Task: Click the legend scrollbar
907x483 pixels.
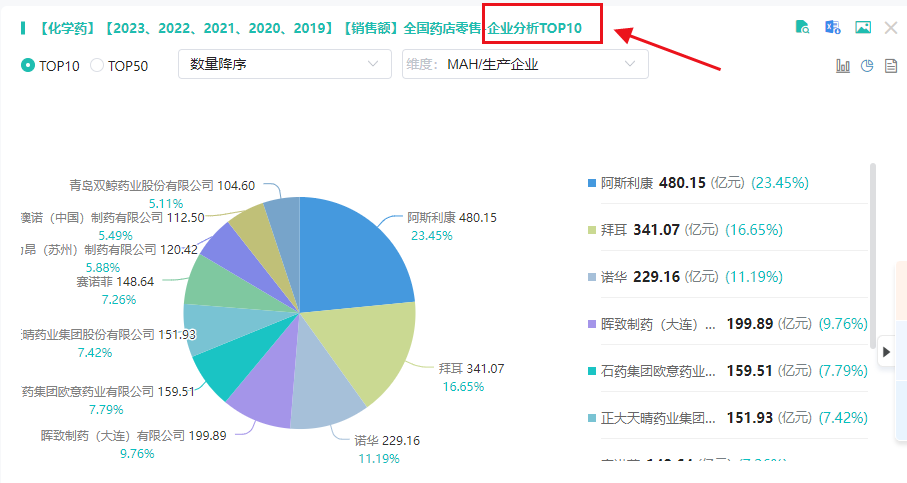Action: click(x=872, y=256)
